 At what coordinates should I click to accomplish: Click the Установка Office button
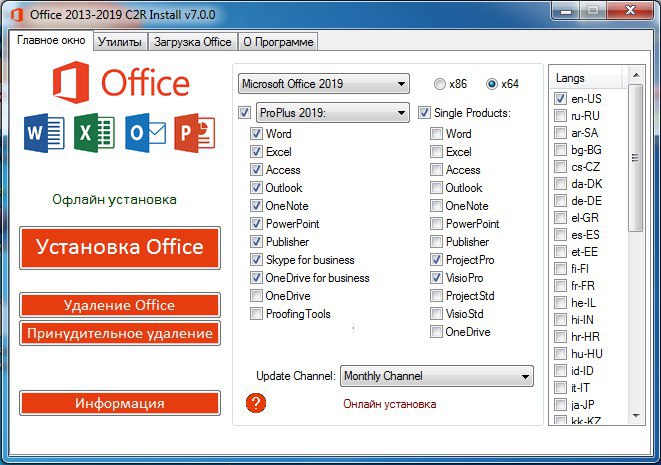pyautogui.click(x=120, y=247)
